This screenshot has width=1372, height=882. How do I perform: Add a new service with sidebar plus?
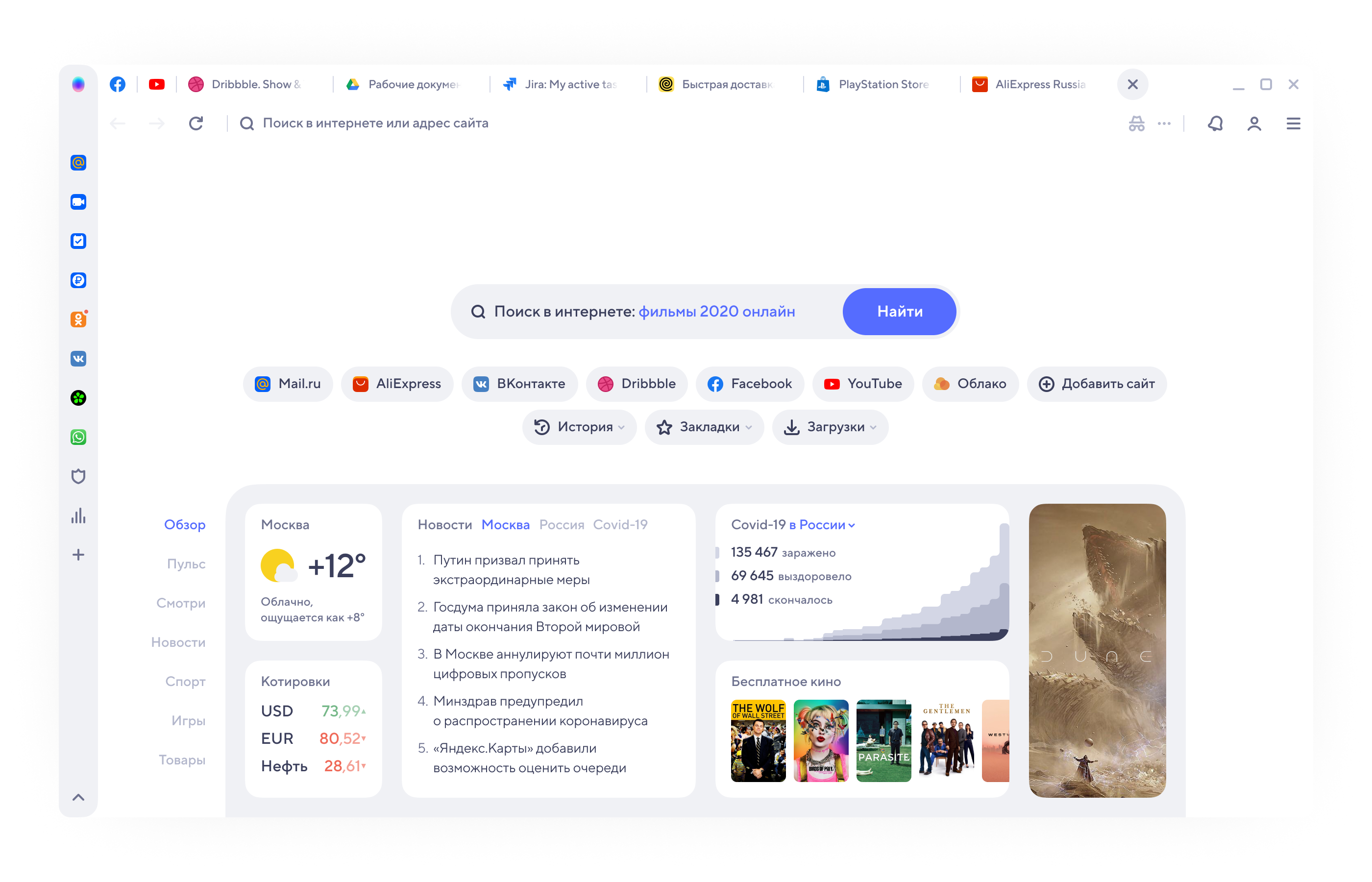coord(78,555)
